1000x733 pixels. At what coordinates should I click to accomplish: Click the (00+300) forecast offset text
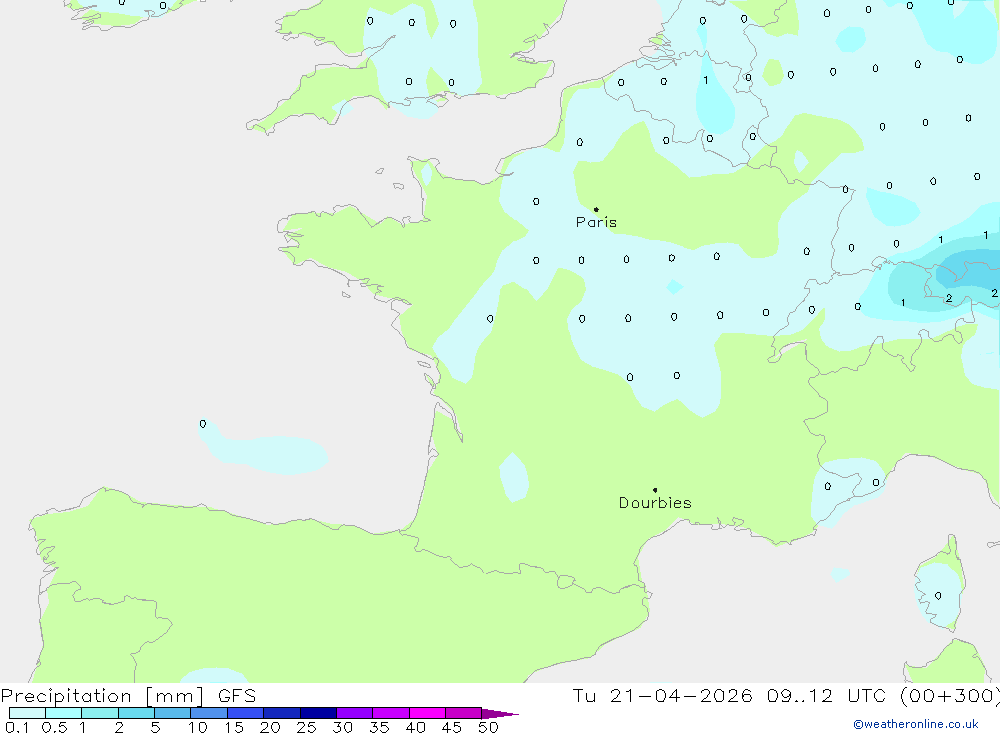950,695
